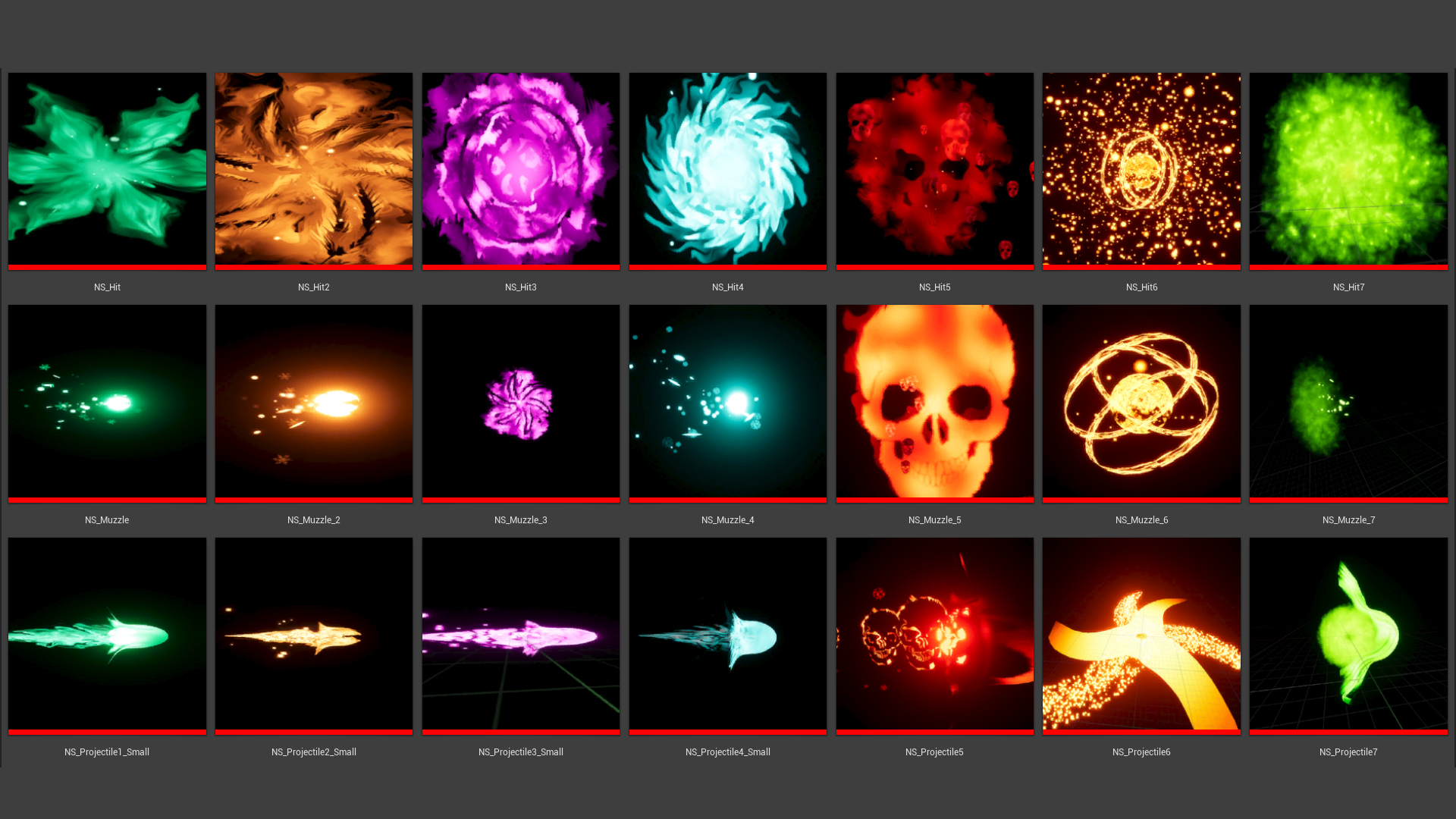The width and height of the screenshot is (1456, 819).
Task: Click the NS_Muzzle_7 name label
Action: [1349, 520]
